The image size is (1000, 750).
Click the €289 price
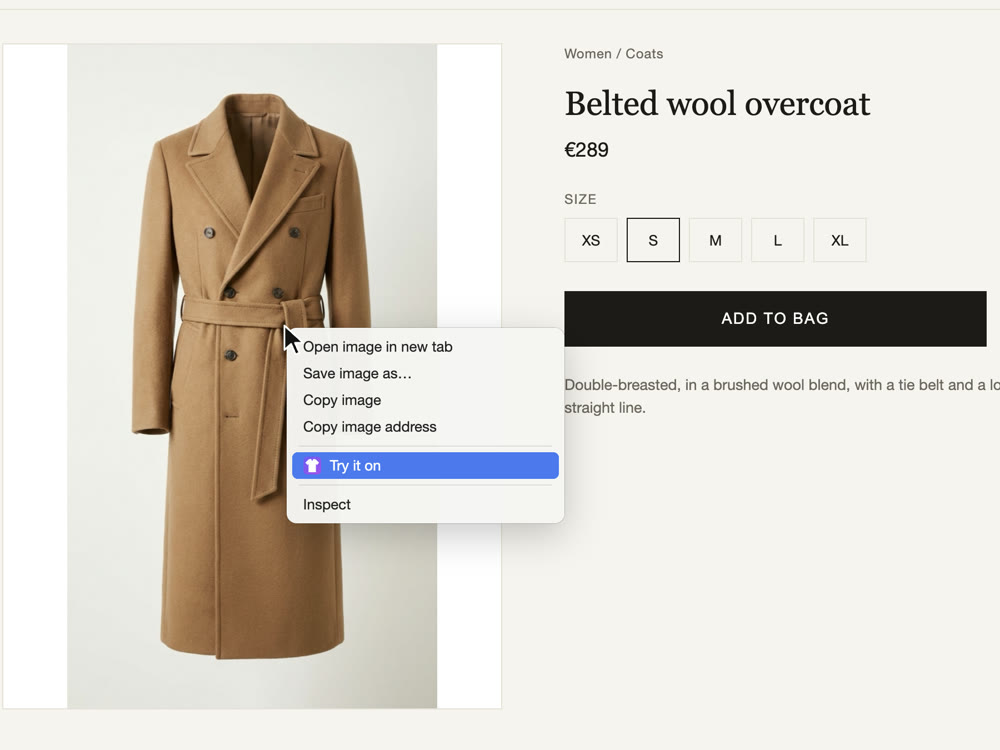(x=586, y=150)
